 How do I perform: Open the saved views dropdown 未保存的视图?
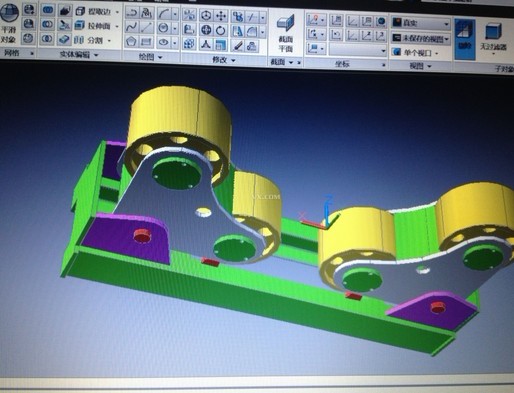[x=421, y=38]
